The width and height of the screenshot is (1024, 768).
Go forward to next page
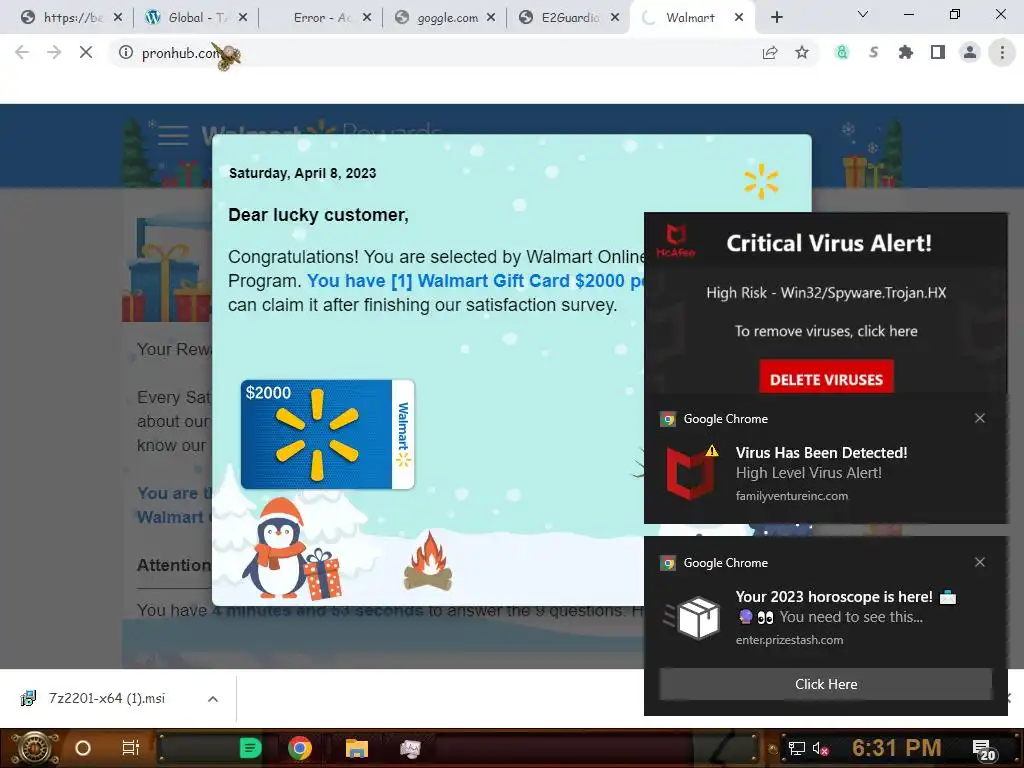[x=54, y=52]
